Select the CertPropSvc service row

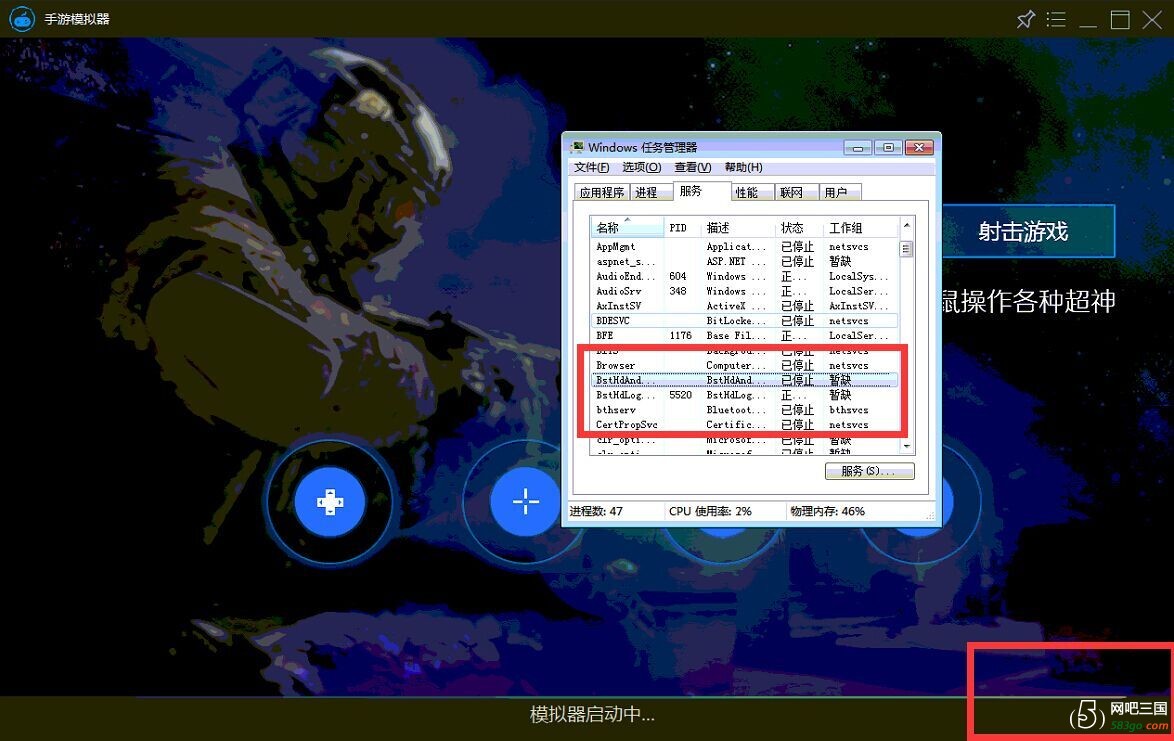pos(744,424)
